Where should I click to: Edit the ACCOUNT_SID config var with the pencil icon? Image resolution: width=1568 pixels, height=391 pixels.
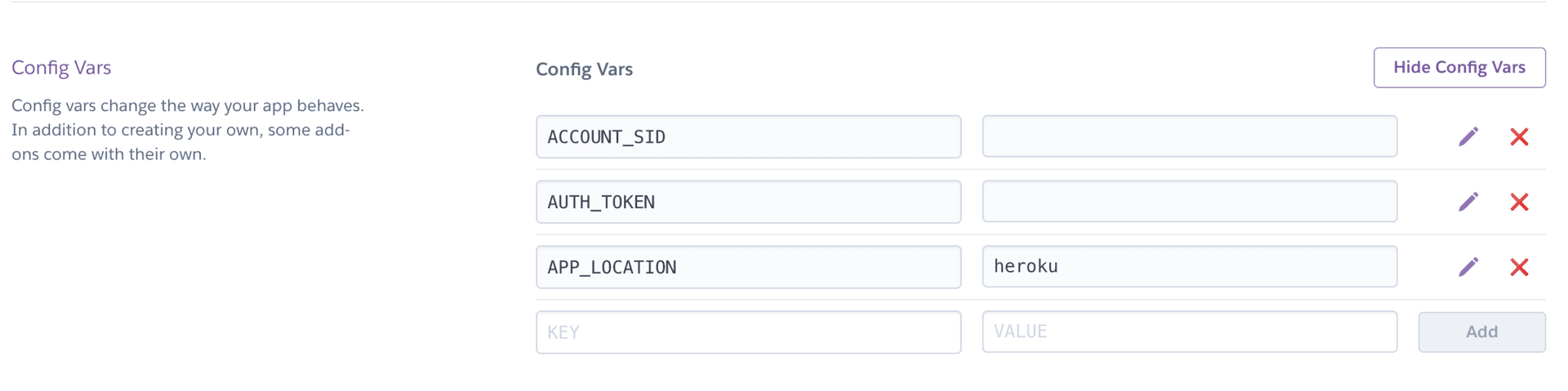coord(1468,136)
